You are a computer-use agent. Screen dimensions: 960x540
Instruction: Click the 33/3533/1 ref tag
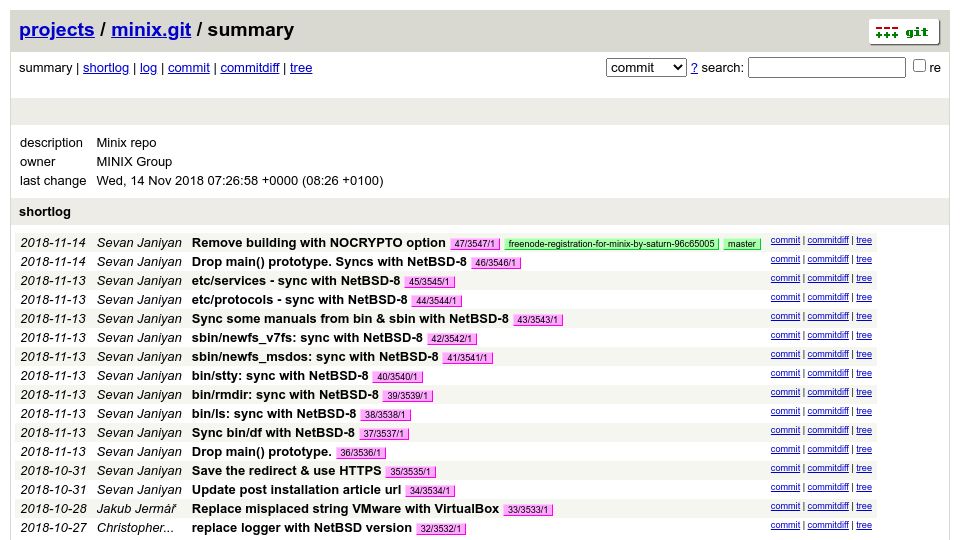pyautogui.click(x=528, y=509)
